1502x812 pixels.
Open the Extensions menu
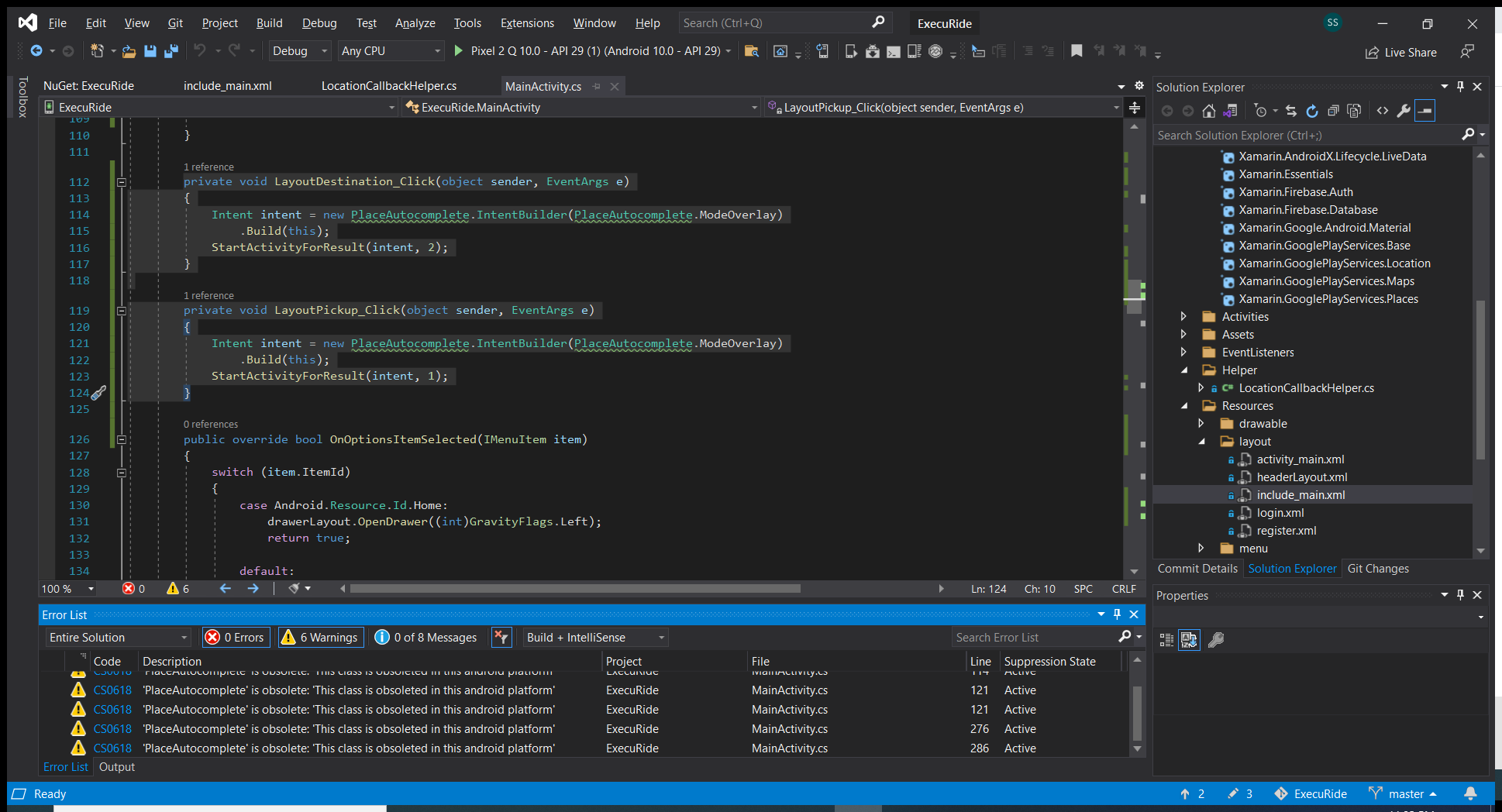pos(527,23)
